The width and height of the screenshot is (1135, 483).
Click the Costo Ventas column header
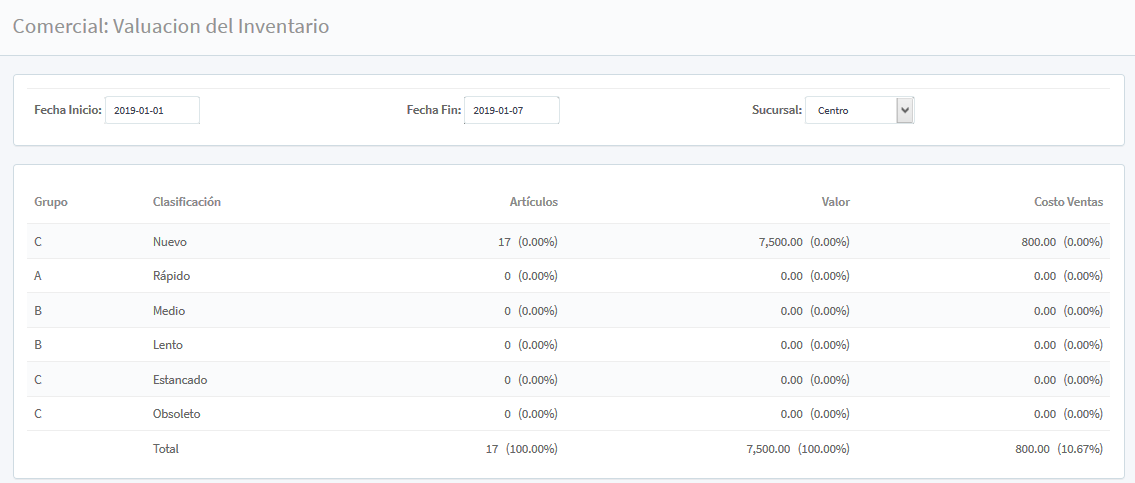[x=1068, y=202]
